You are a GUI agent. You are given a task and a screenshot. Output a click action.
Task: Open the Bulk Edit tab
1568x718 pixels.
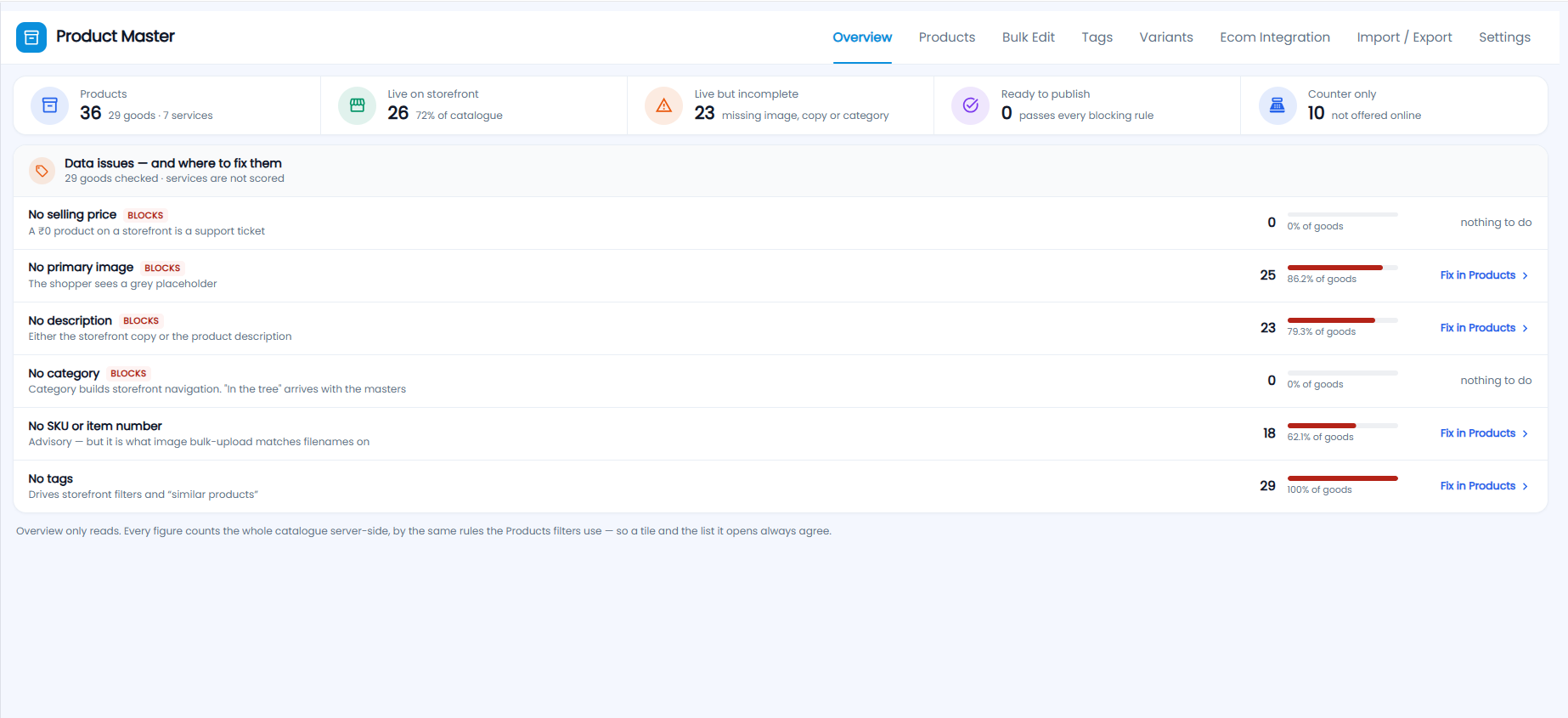pyautogui.click(x=1029, y=37)
